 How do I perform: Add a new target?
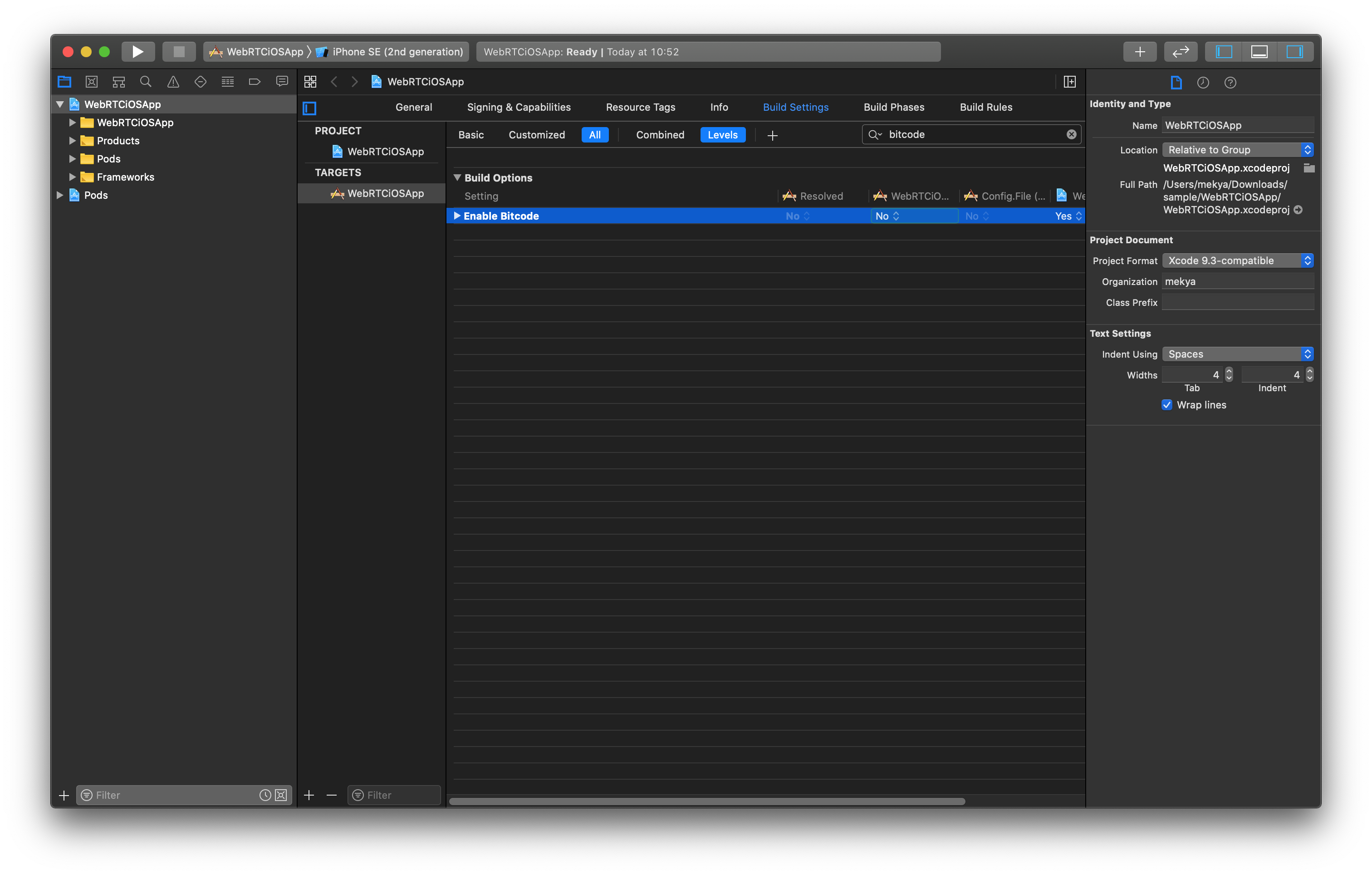click(x=309, y=795)
